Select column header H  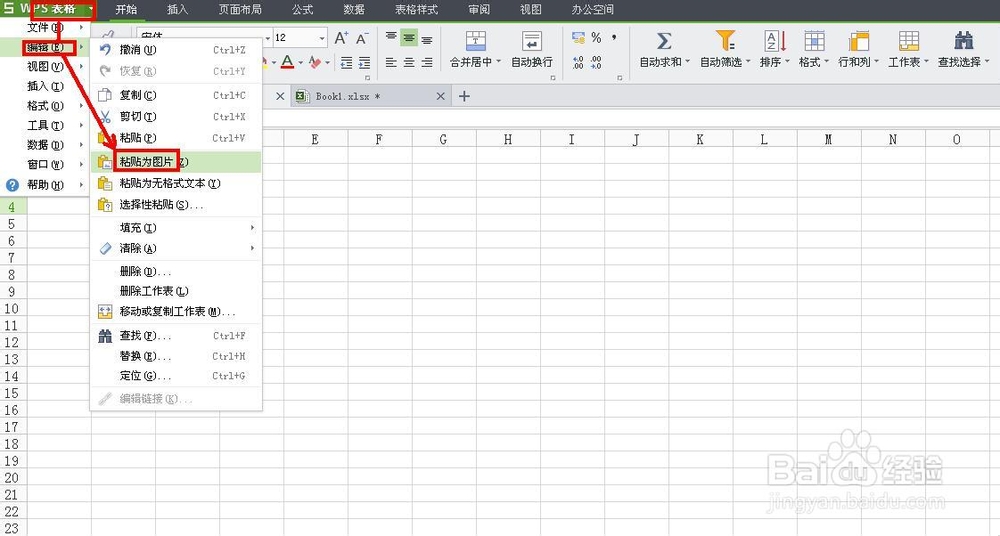click(508, 139)
